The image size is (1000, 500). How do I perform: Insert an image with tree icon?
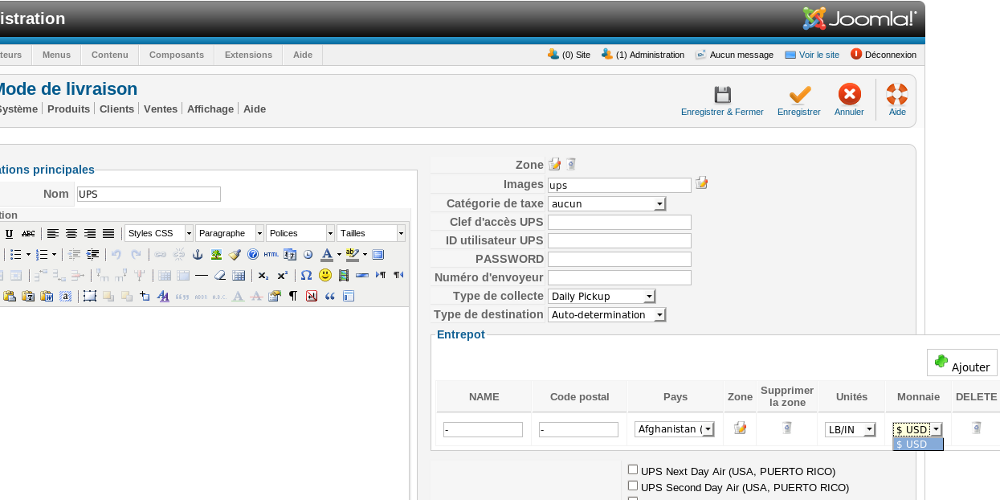[x=216, y=254]
